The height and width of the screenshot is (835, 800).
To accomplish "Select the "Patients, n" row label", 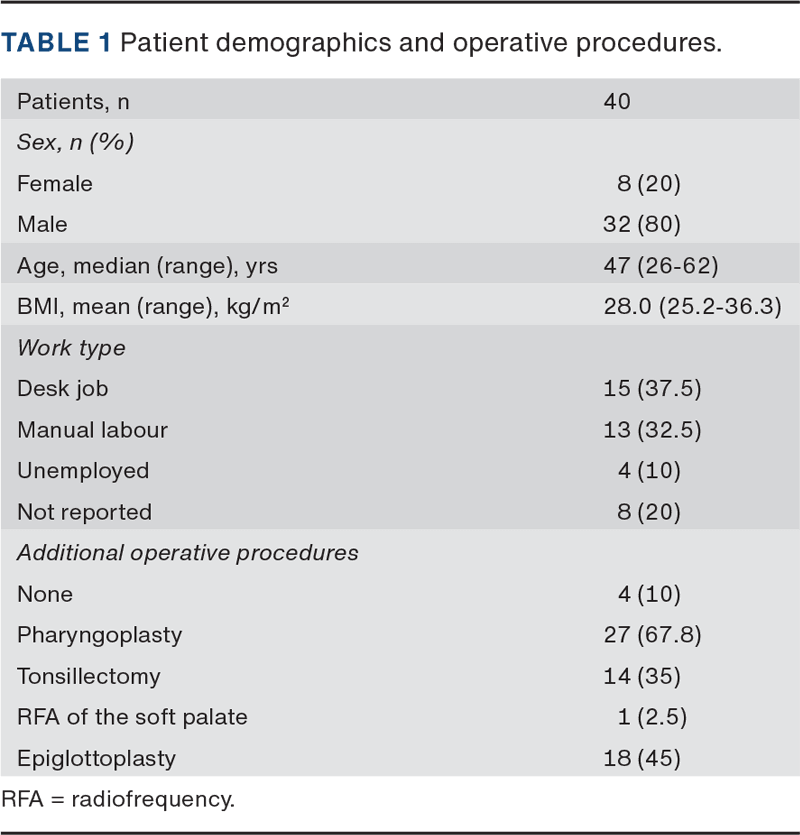I will 73,101.
